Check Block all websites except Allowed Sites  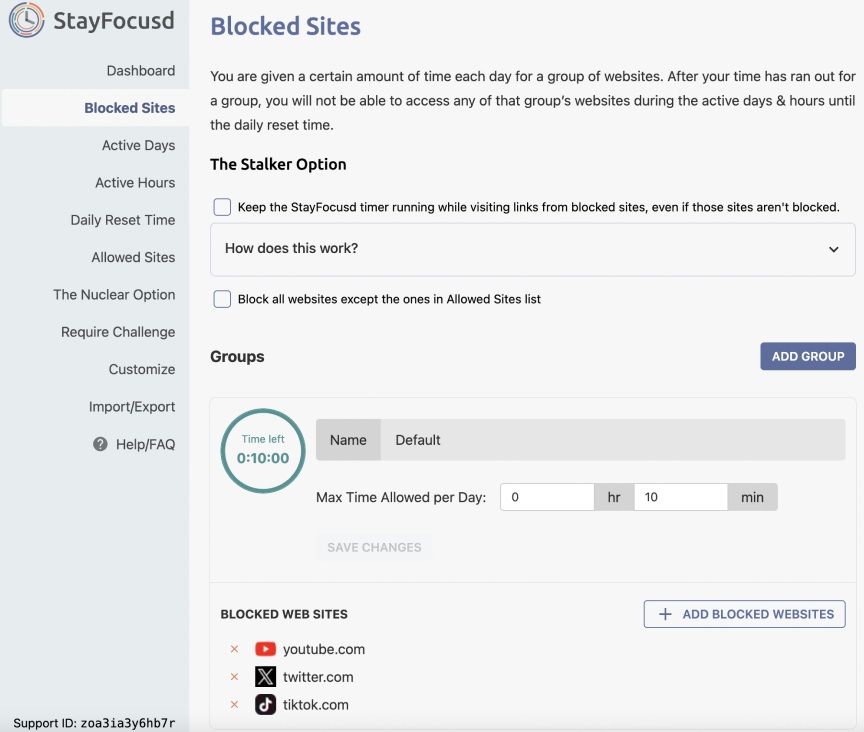pyautogui.click(x=222, y=299)
